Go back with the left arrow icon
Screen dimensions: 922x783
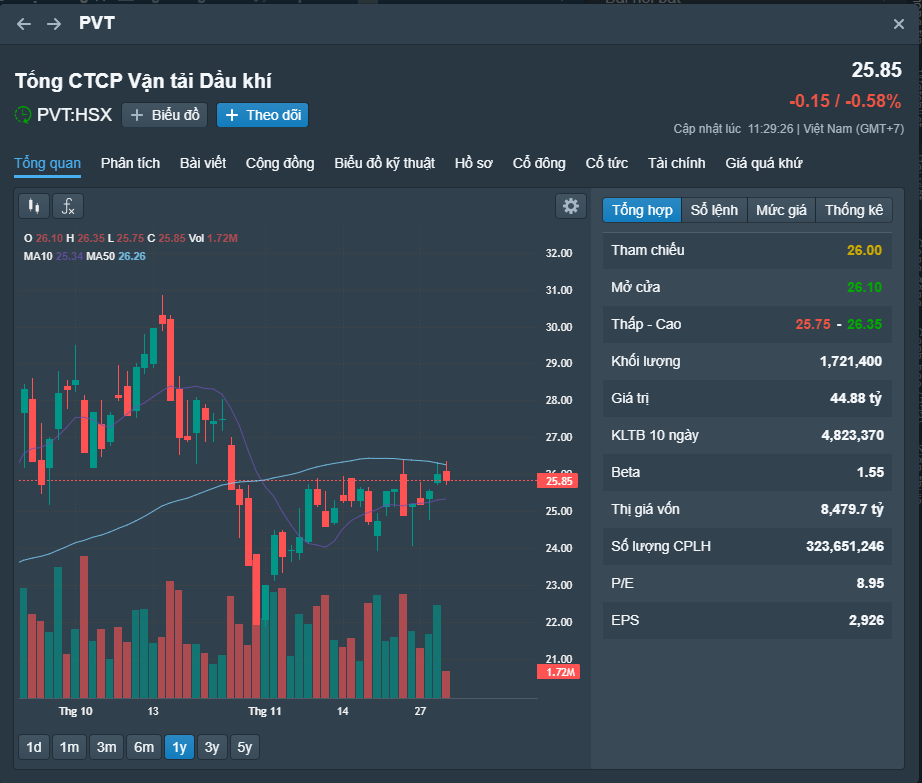coord(24,24)
